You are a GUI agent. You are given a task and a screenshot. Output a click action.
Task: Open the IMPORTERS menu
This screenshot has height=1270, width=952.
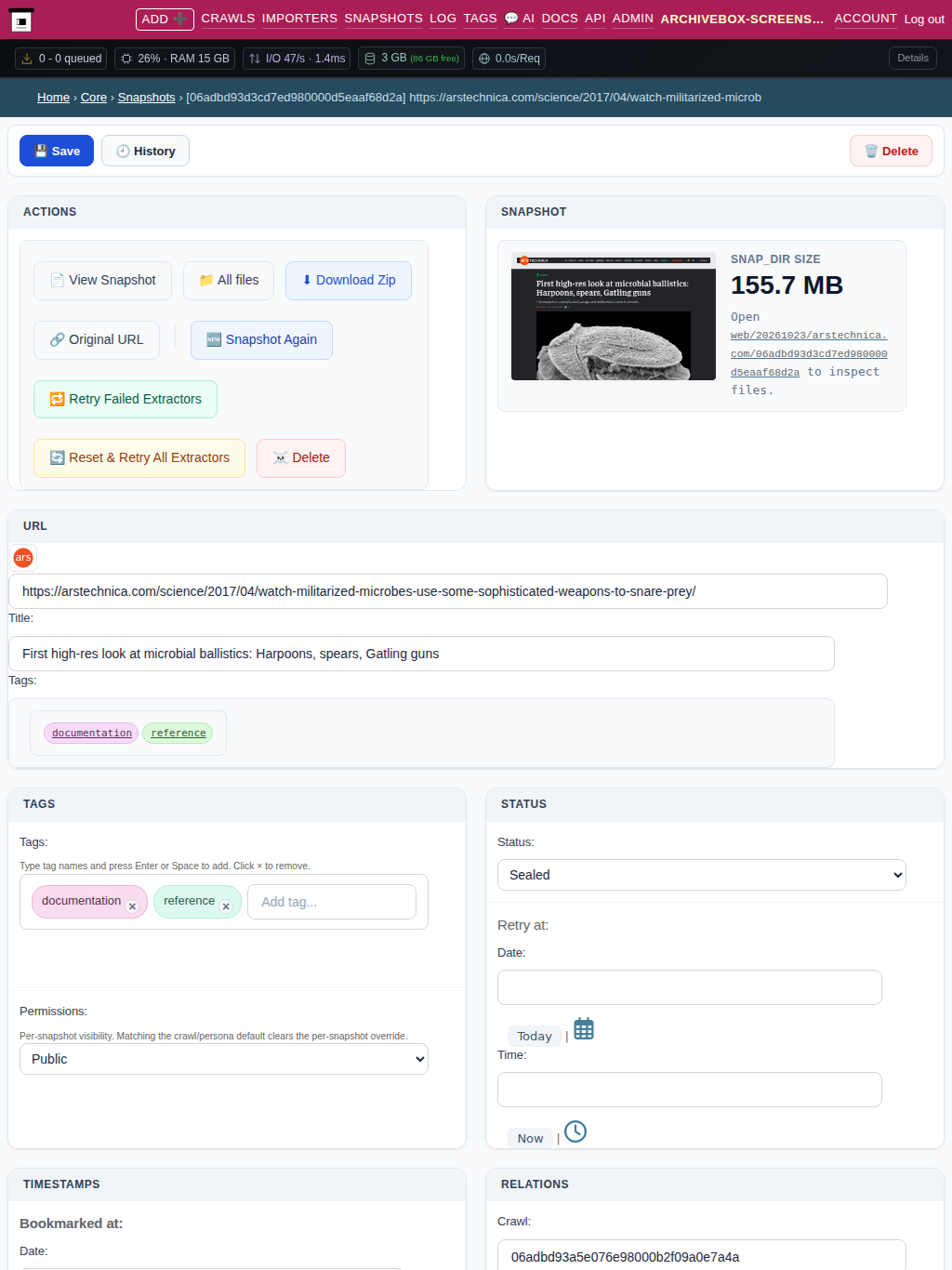pyautogui.click(x=299, y=19)
